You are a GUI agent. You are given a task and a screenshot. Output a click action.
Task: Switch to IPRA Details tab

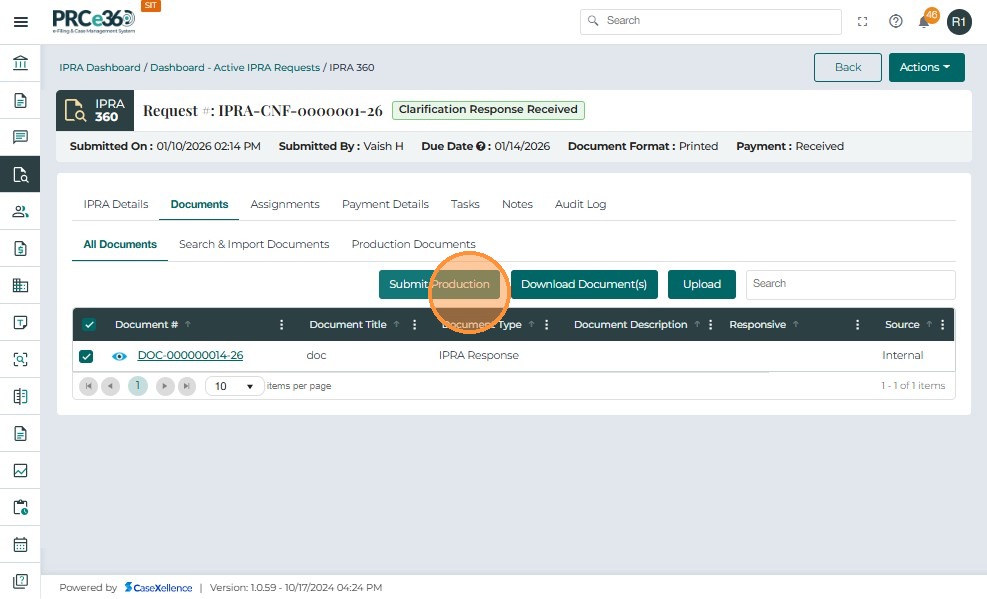point(116,204)
